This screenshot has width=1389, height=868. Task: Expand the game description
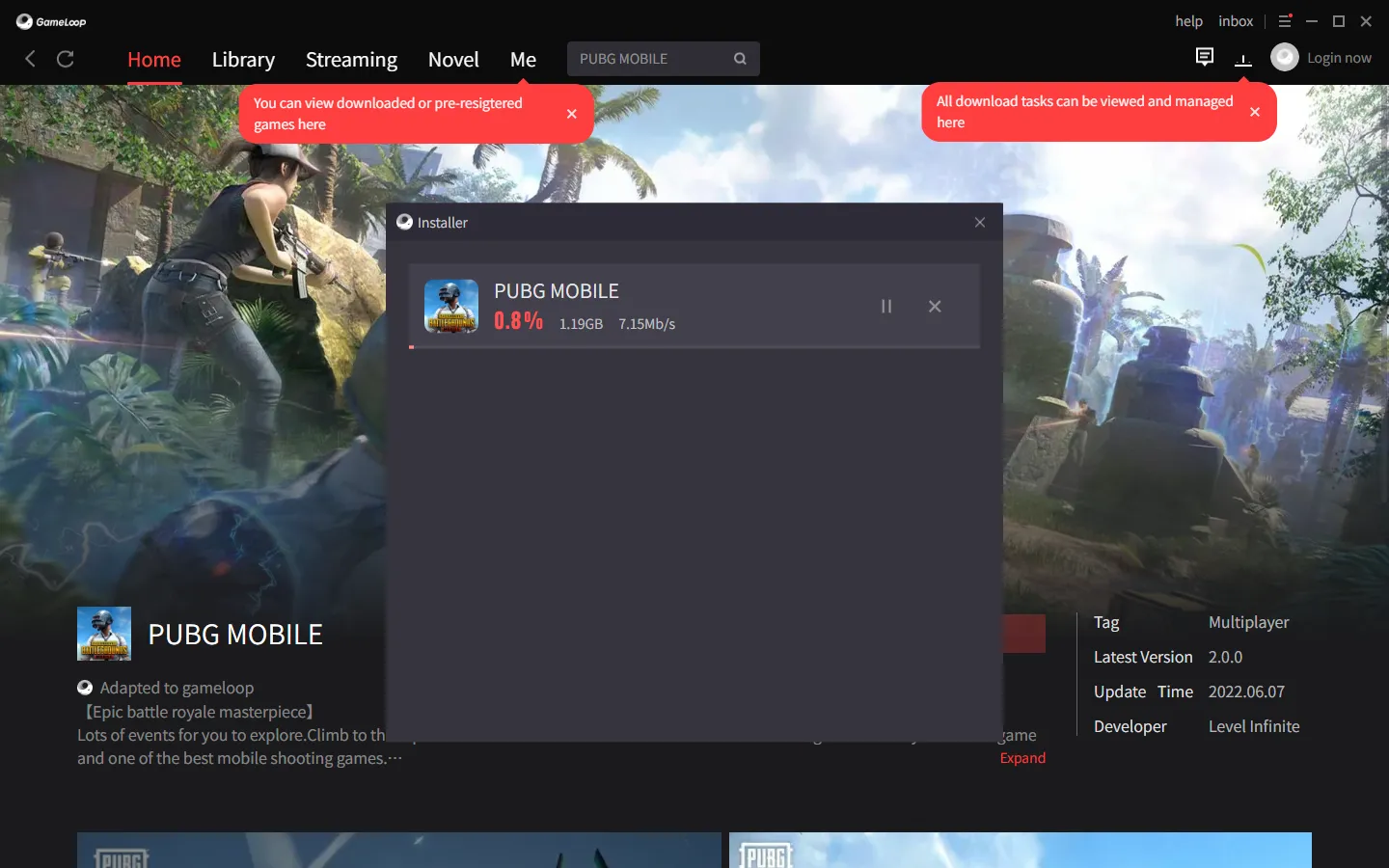[x=1022, y=758]
